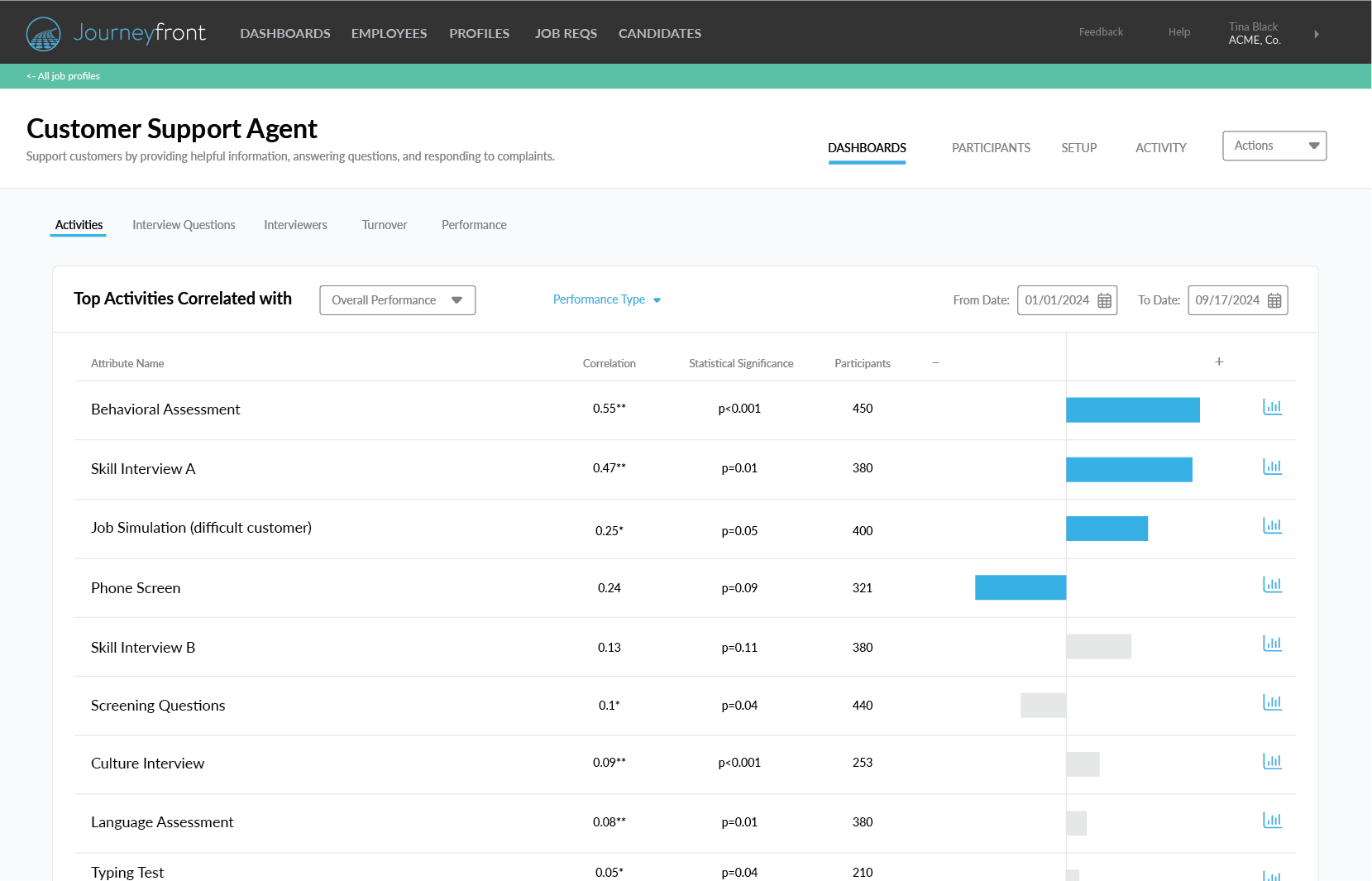Image resolution: width=1372 pixels, height=881 pixels.
Task: Click the Journeyfront logo
Action: point(116,33)
